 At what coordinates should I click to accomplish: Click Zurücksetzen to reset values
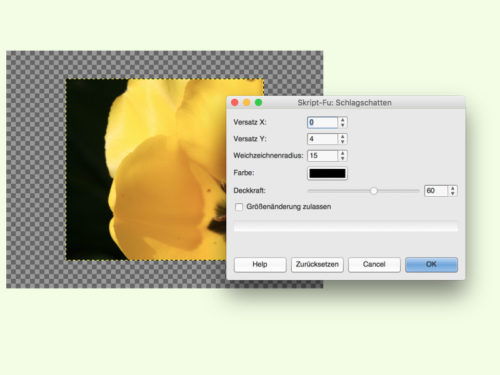tap(317, 265)
